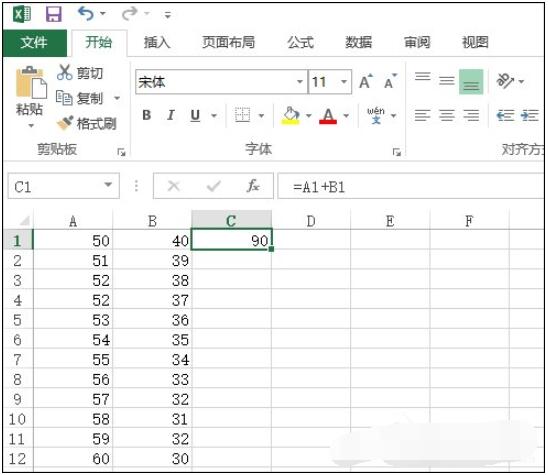
Task: Open the font color dropdown arrow
Action: 346,116
